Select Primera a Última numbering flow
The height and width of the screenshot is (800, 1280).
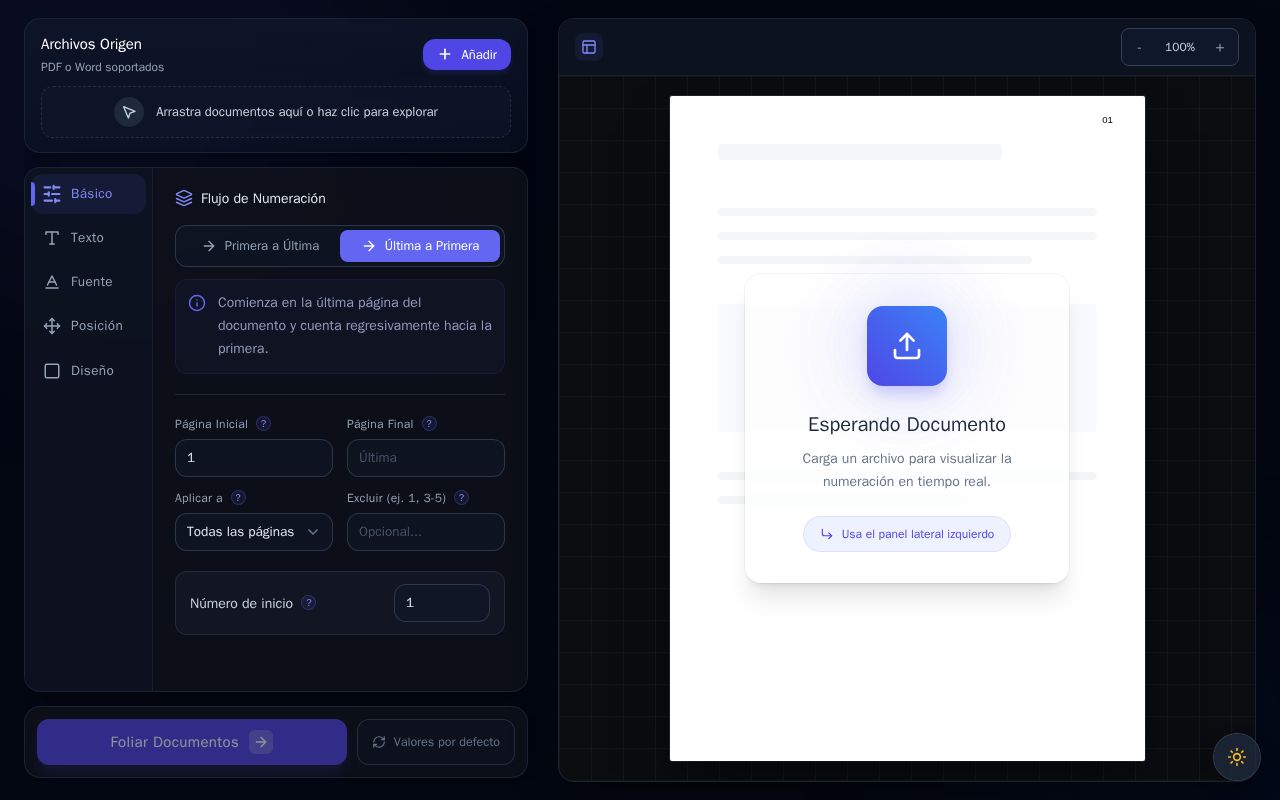coord(260,246)
